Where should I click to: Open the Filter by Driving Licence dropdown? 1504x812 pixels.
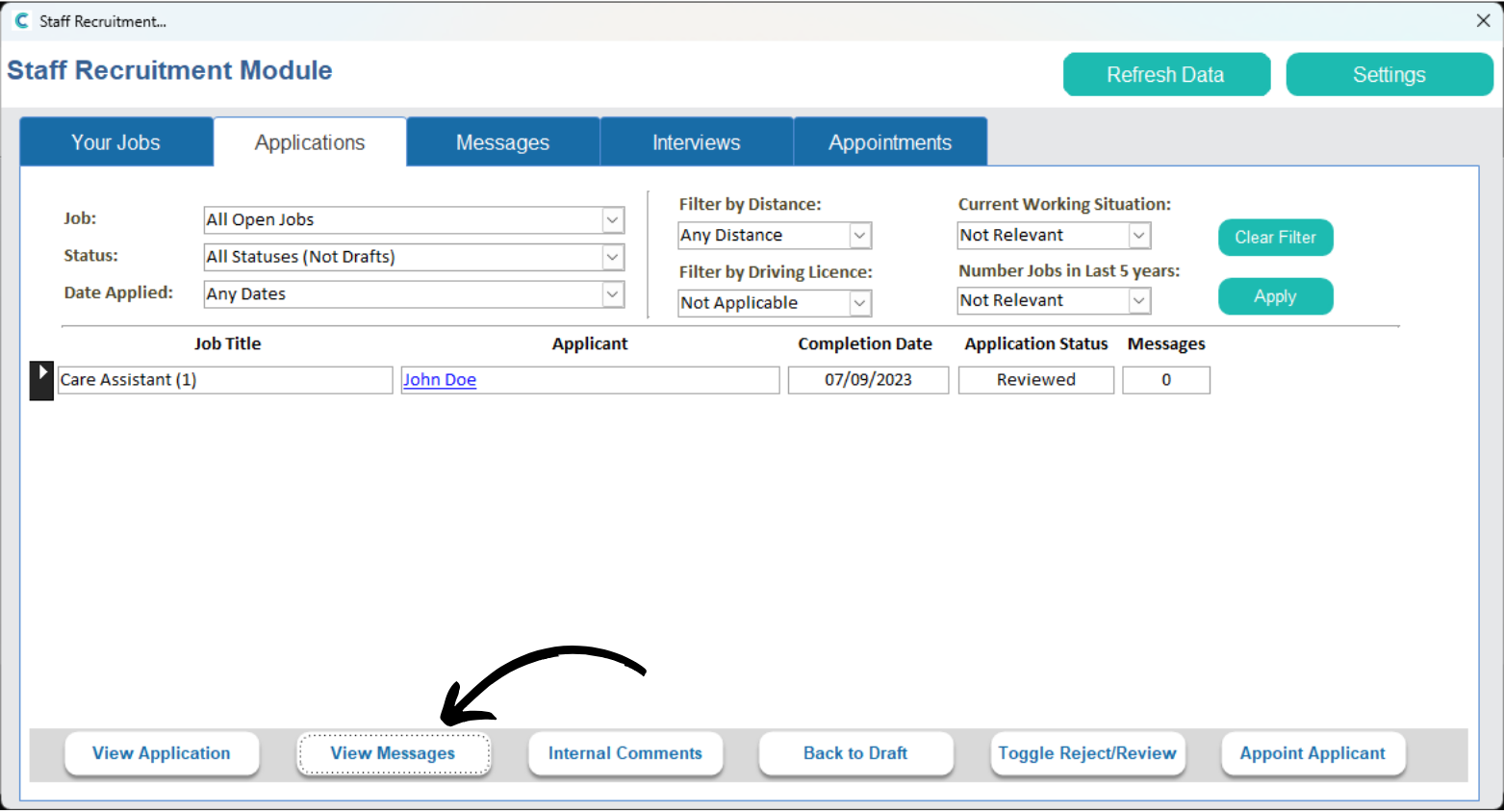775,303
